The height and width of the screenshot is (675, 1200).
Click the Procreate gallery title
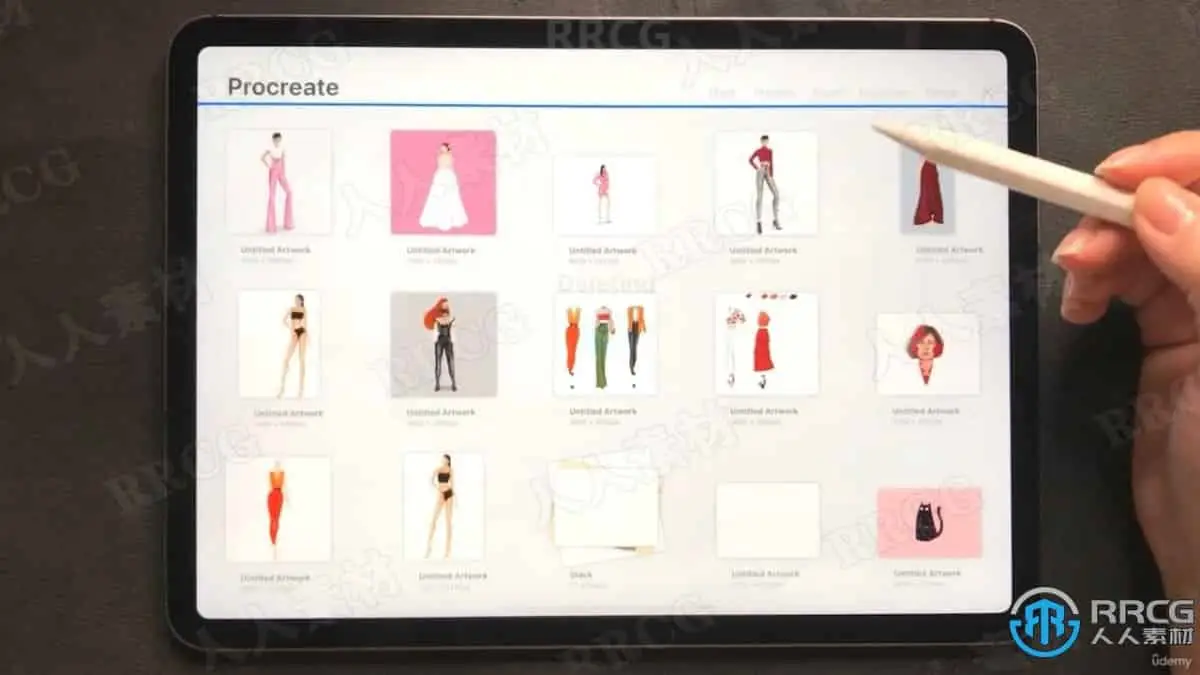(283, 87)
